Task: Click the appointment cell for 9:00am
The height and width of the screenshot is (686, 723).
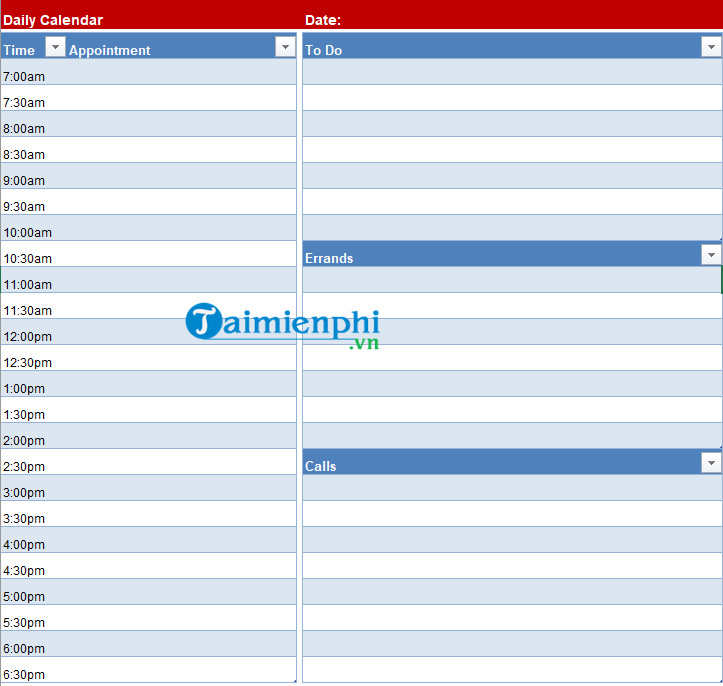Action: click(x=180, y=177)
